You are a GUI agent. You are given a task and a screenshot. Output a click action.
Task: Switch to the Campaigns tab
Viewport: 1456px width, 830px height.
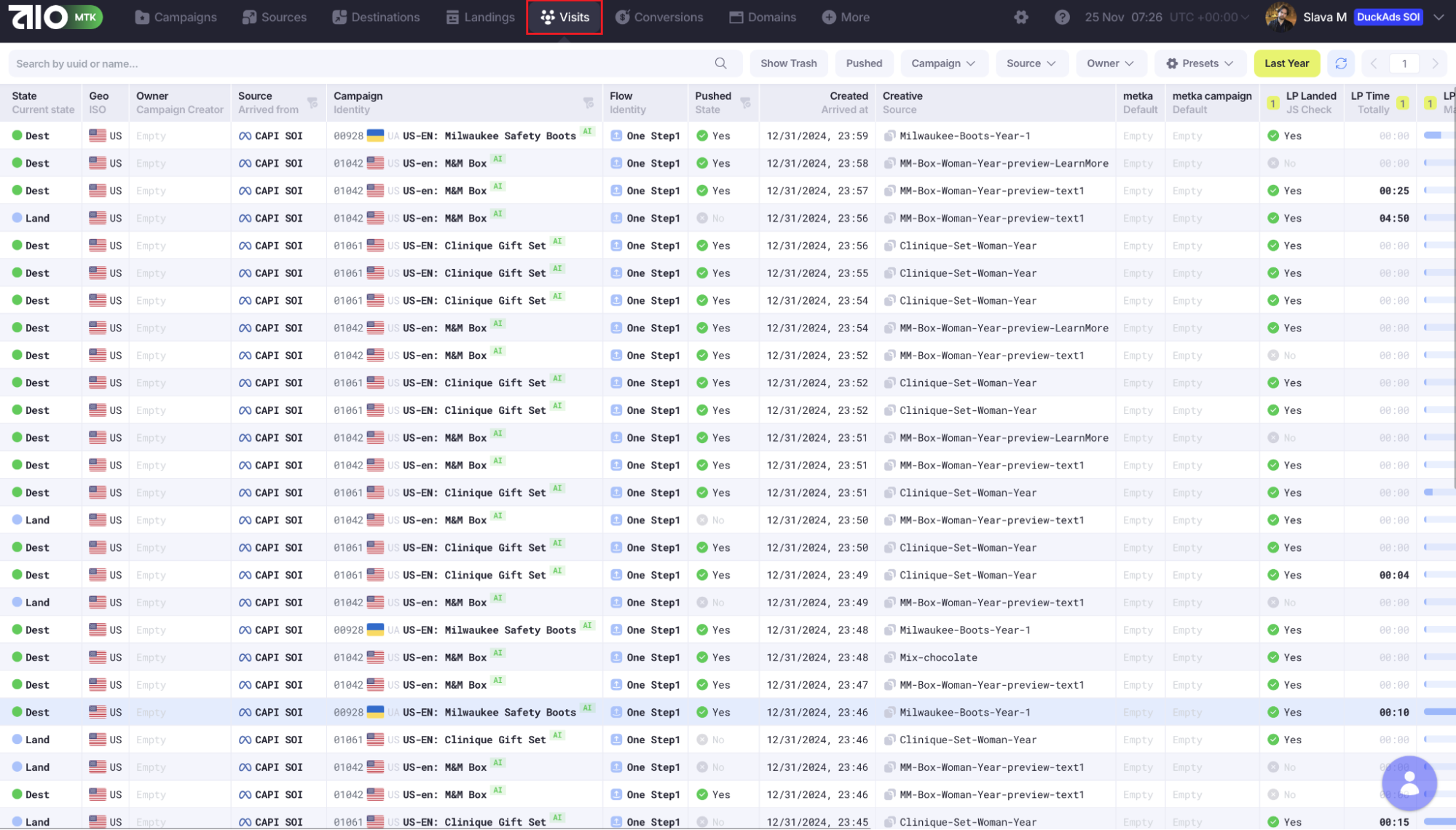click(176, 17)
